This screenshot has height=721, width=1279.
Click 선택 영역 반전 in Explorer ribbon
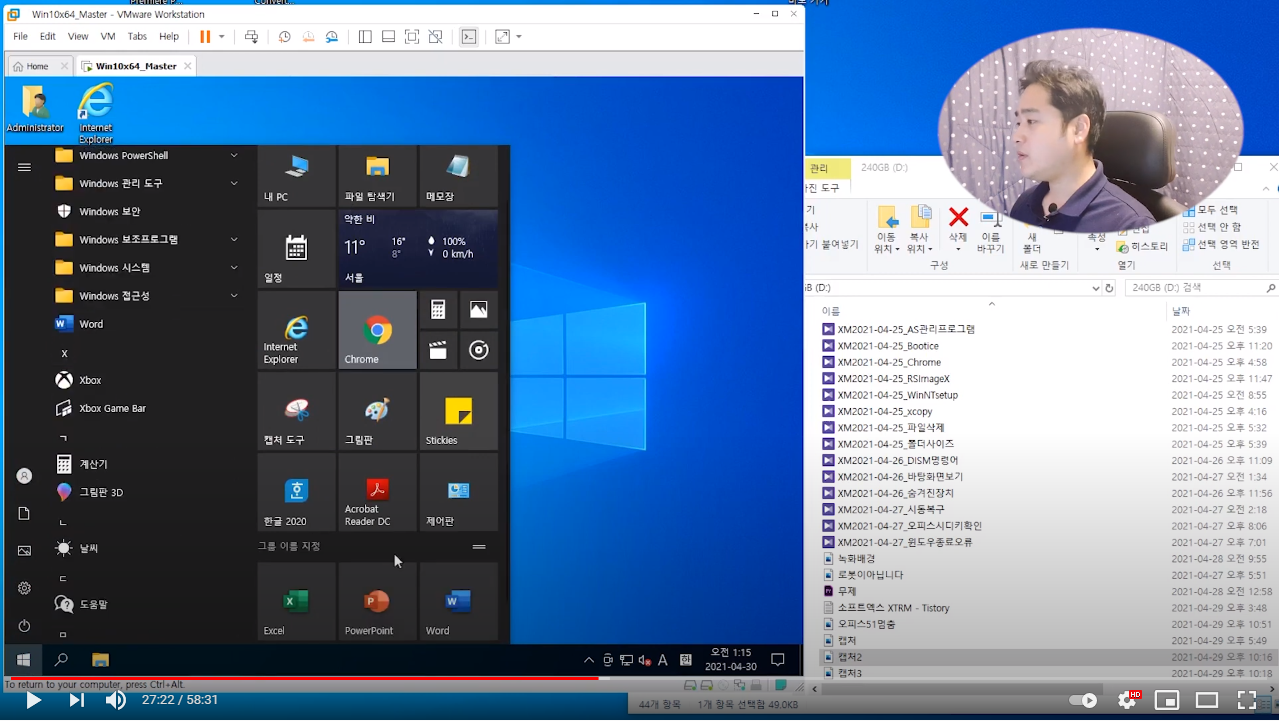pyautogui.click(x=1221, y=244)
